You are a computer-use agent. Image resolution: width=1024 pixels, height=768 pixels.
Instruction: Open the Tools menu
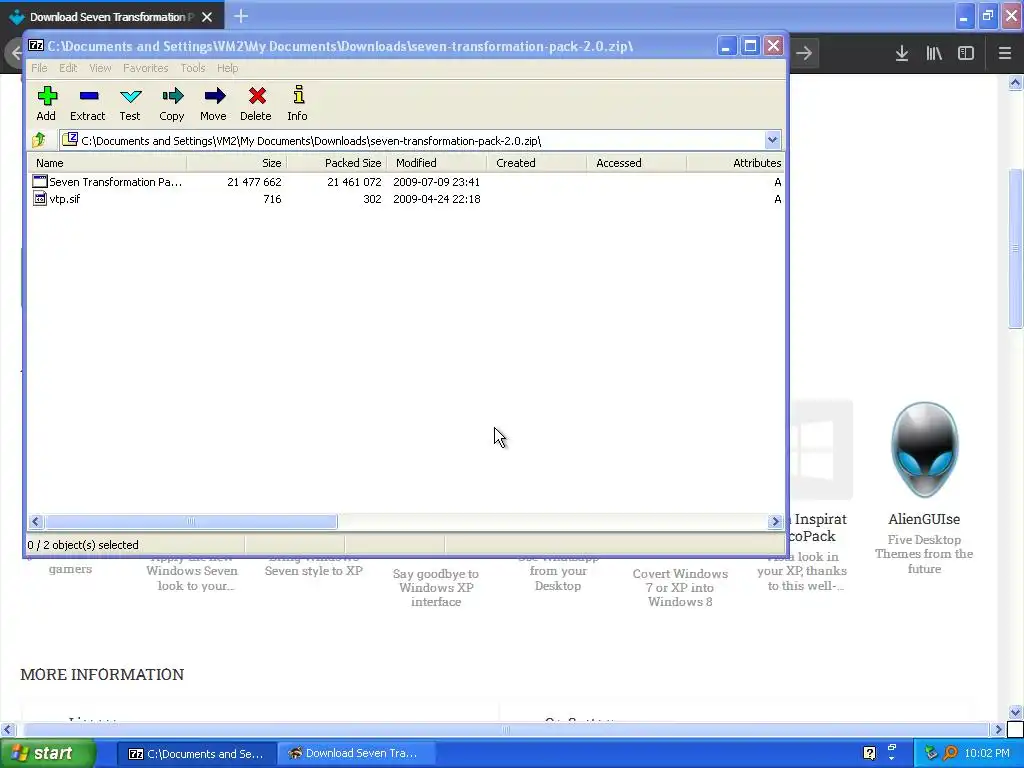coord(193,68)
